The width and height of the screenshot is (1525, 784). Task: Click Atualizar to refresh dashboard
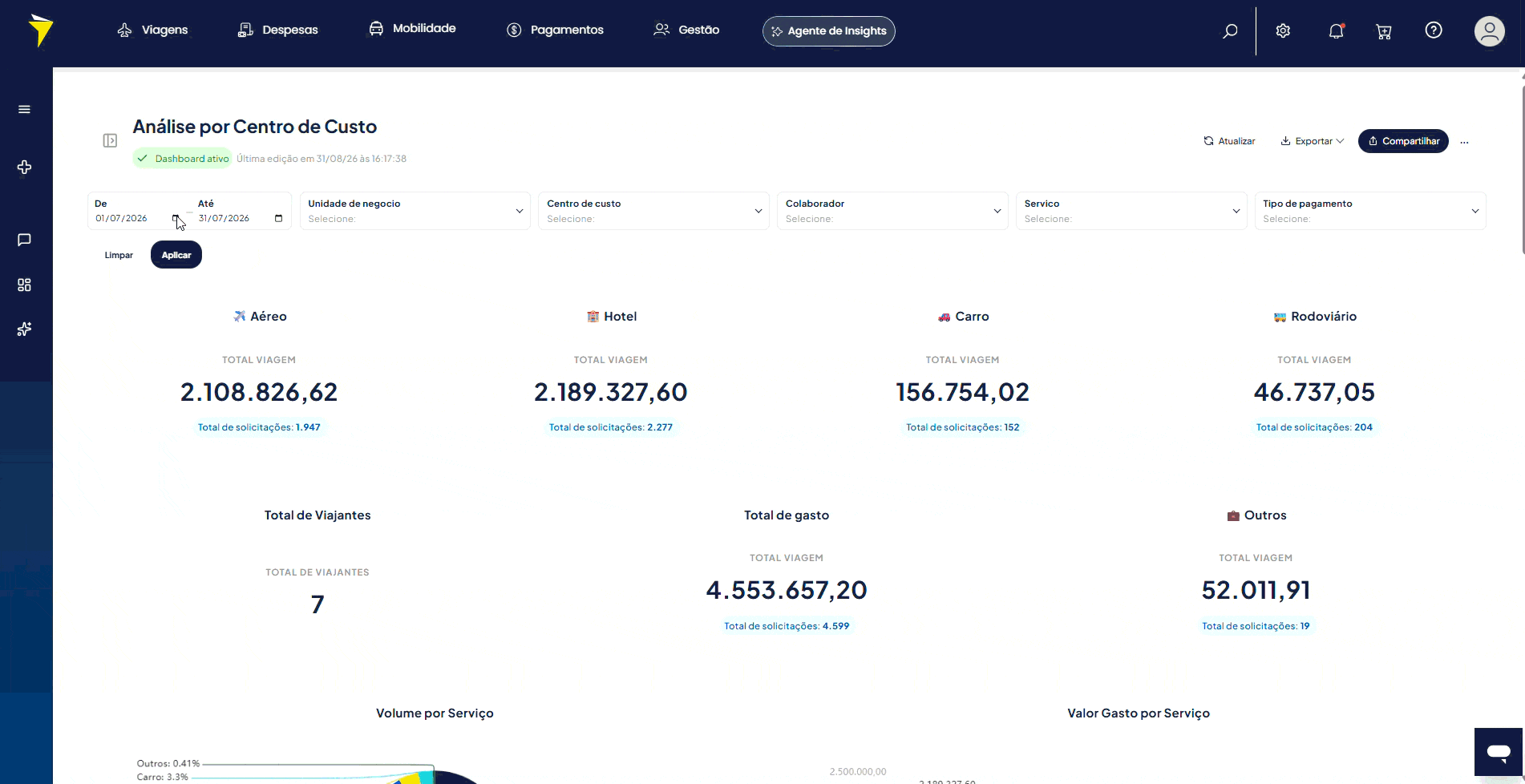pyautogui.click(x=1229, y=141)
